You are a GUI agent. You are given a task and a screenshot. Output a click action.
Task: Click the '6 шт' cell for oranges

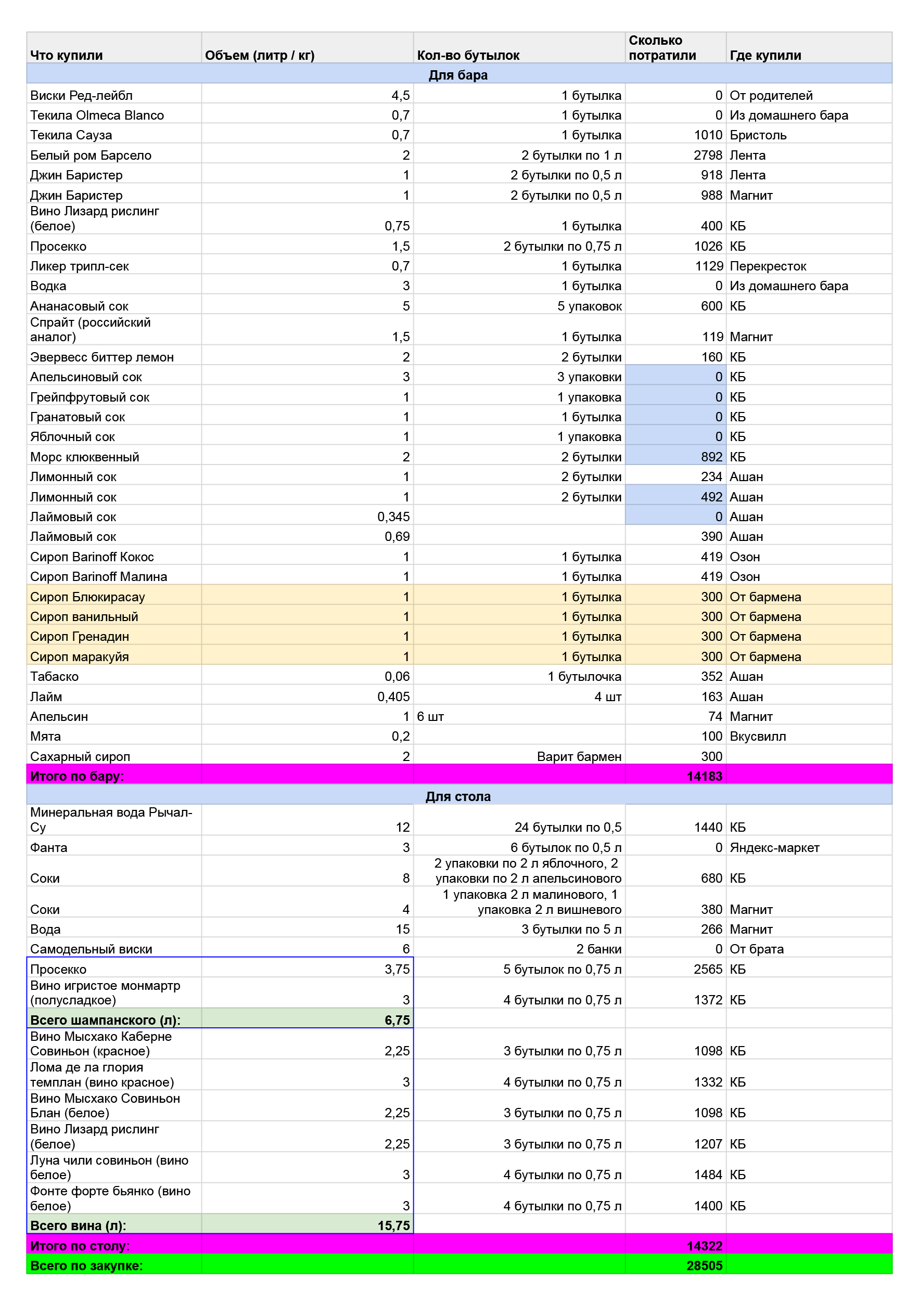519,715
